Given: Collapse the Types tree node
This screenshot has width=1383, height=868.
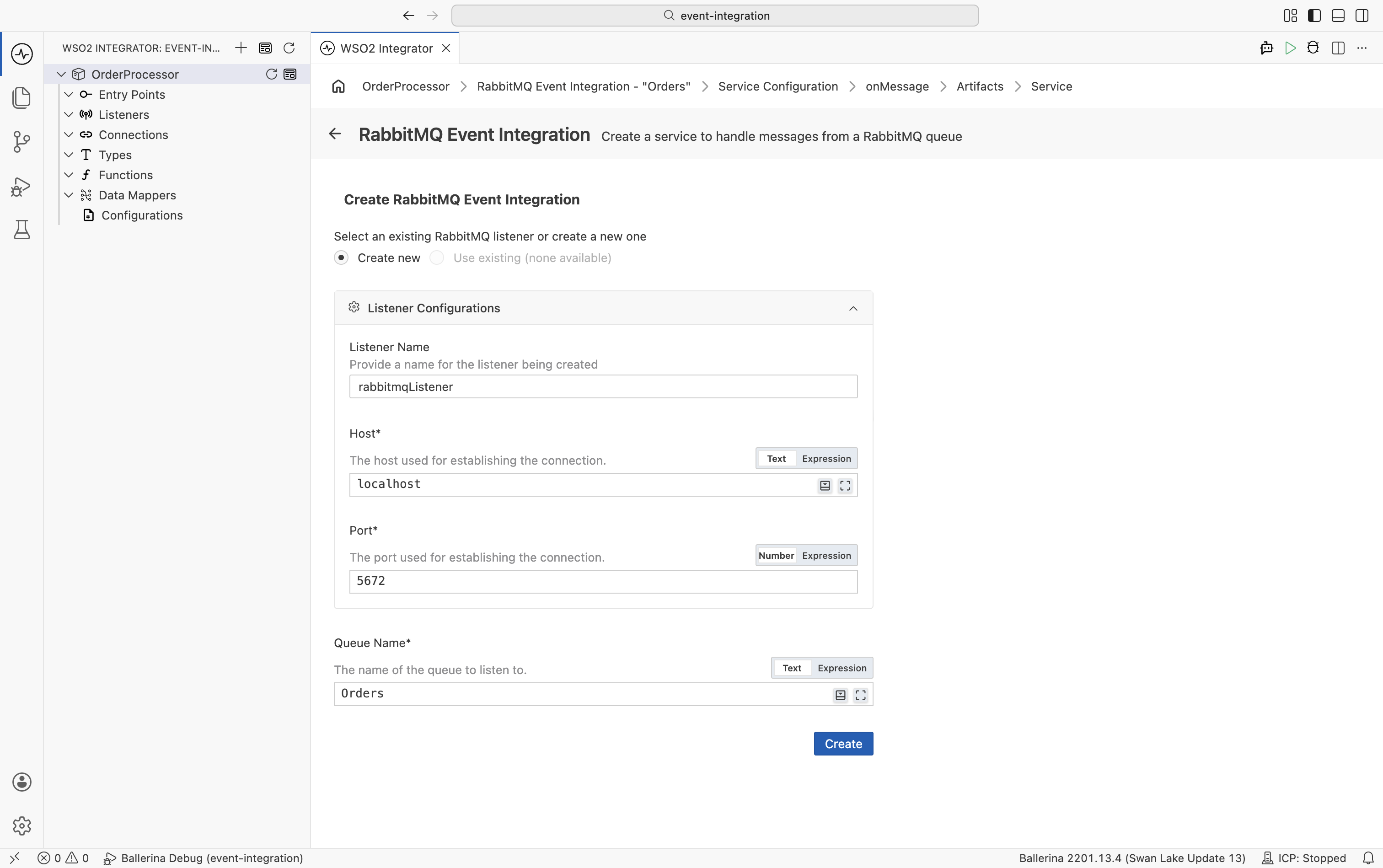Looking at the screenshot, I should 68,155.
